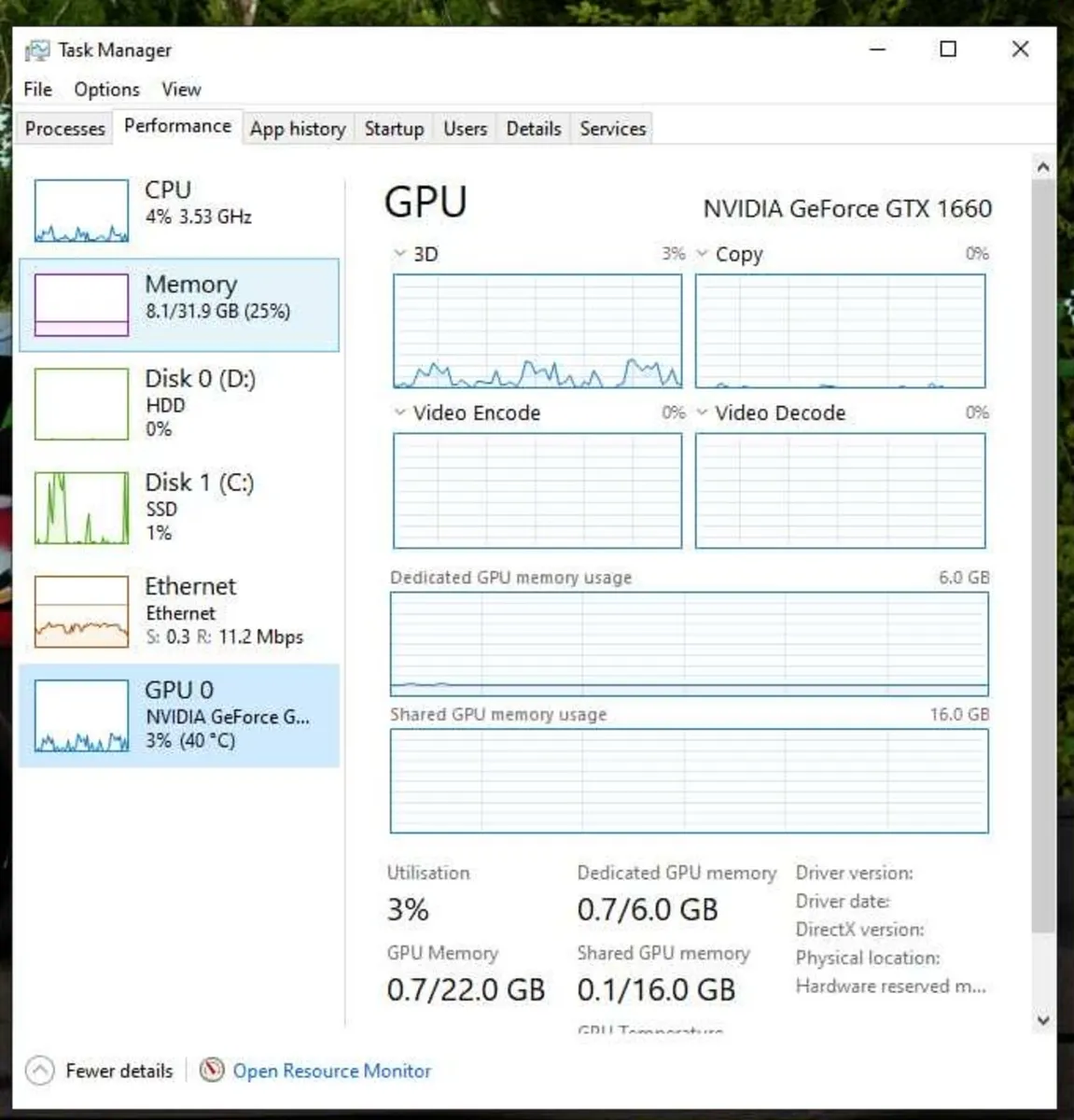This screenshot has height=1120, width=1074.
Task: Click the vertical scrollbar thumb
Action: pyautogui.click(x=1043, y=555)
